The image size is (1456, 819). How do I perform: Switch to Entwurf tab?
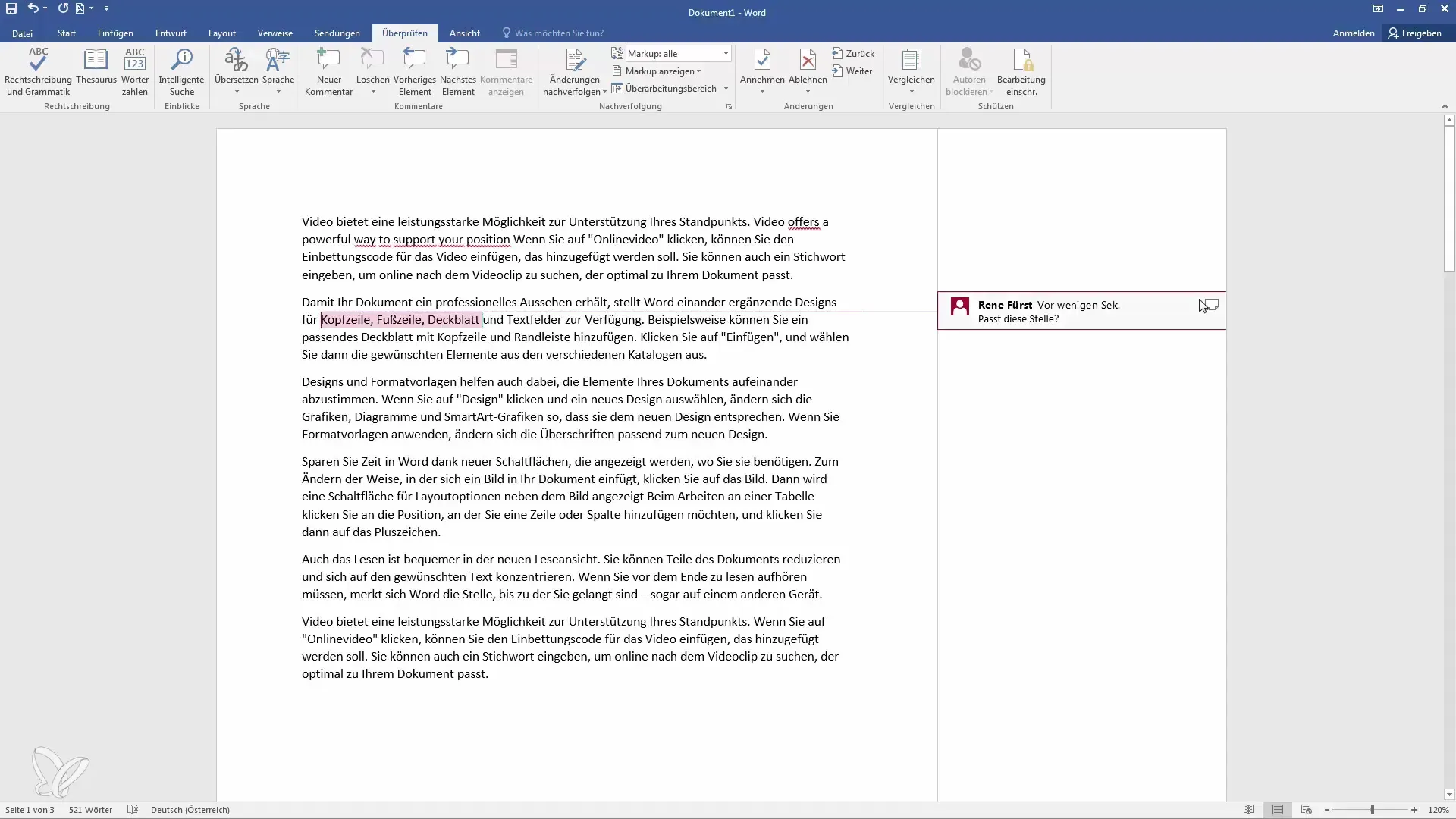pyautogui.click(x=171, y=33)
